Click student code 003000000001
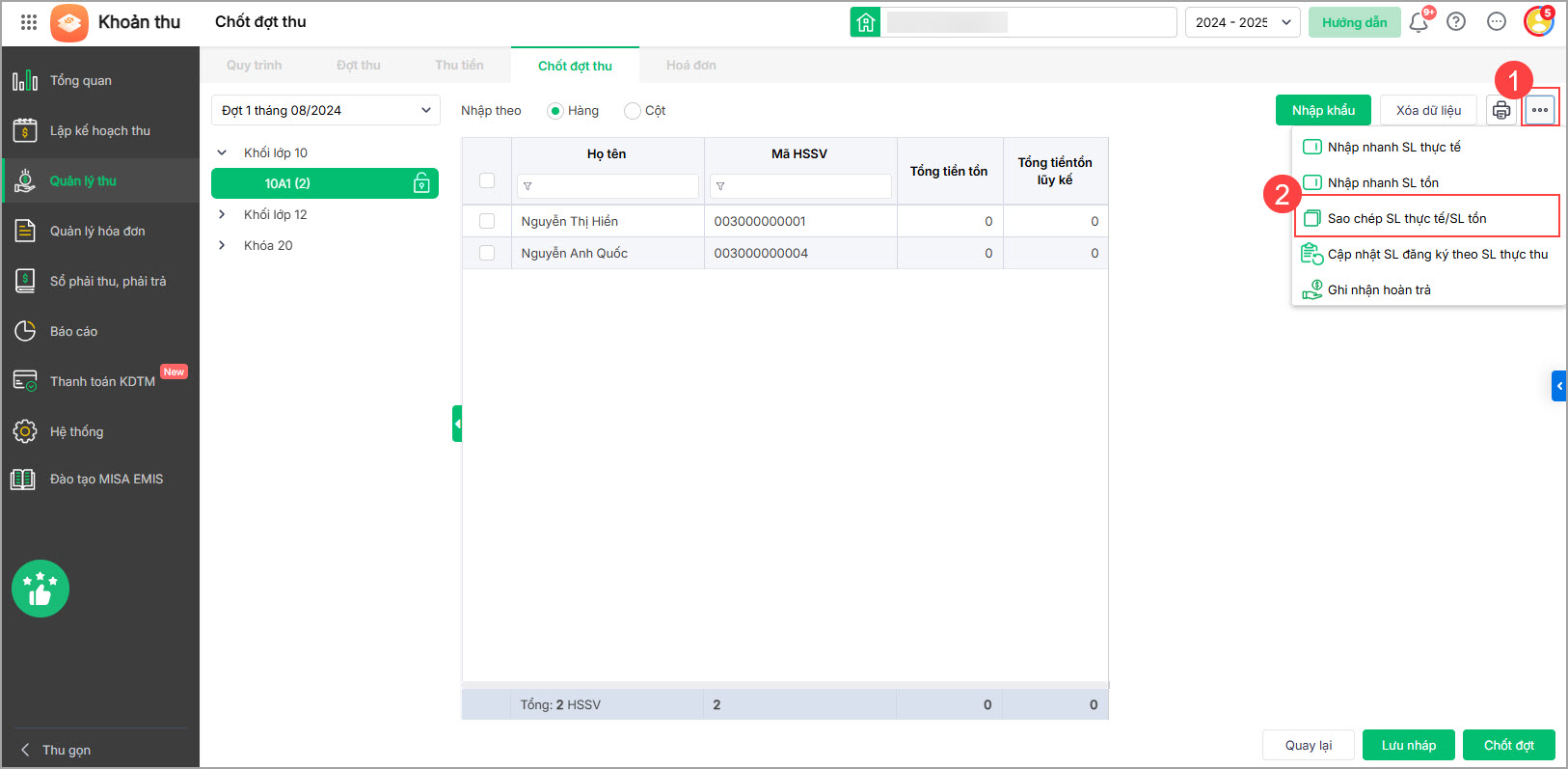Screen dimensions: 1568x769 point(760,221)
